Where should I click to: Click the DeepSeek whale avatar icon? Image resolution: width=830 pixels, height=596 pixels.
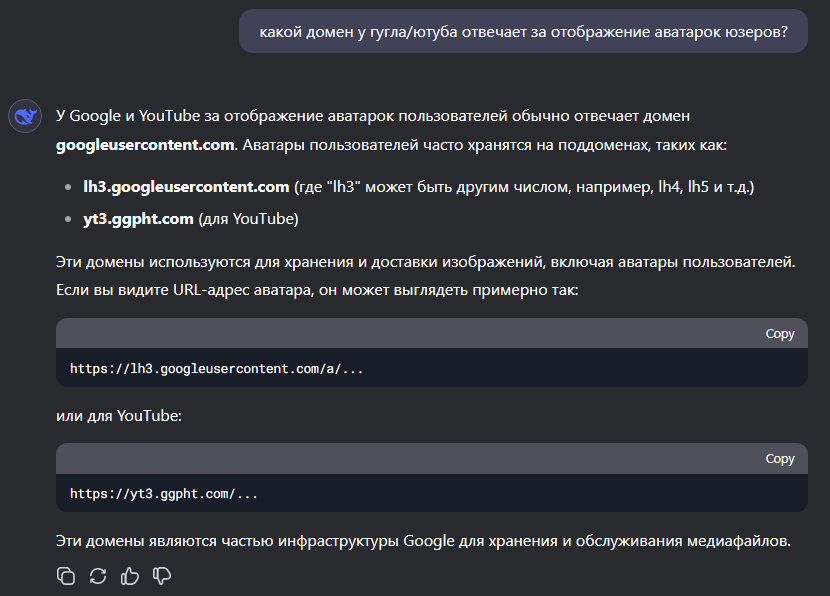(25, 116)
